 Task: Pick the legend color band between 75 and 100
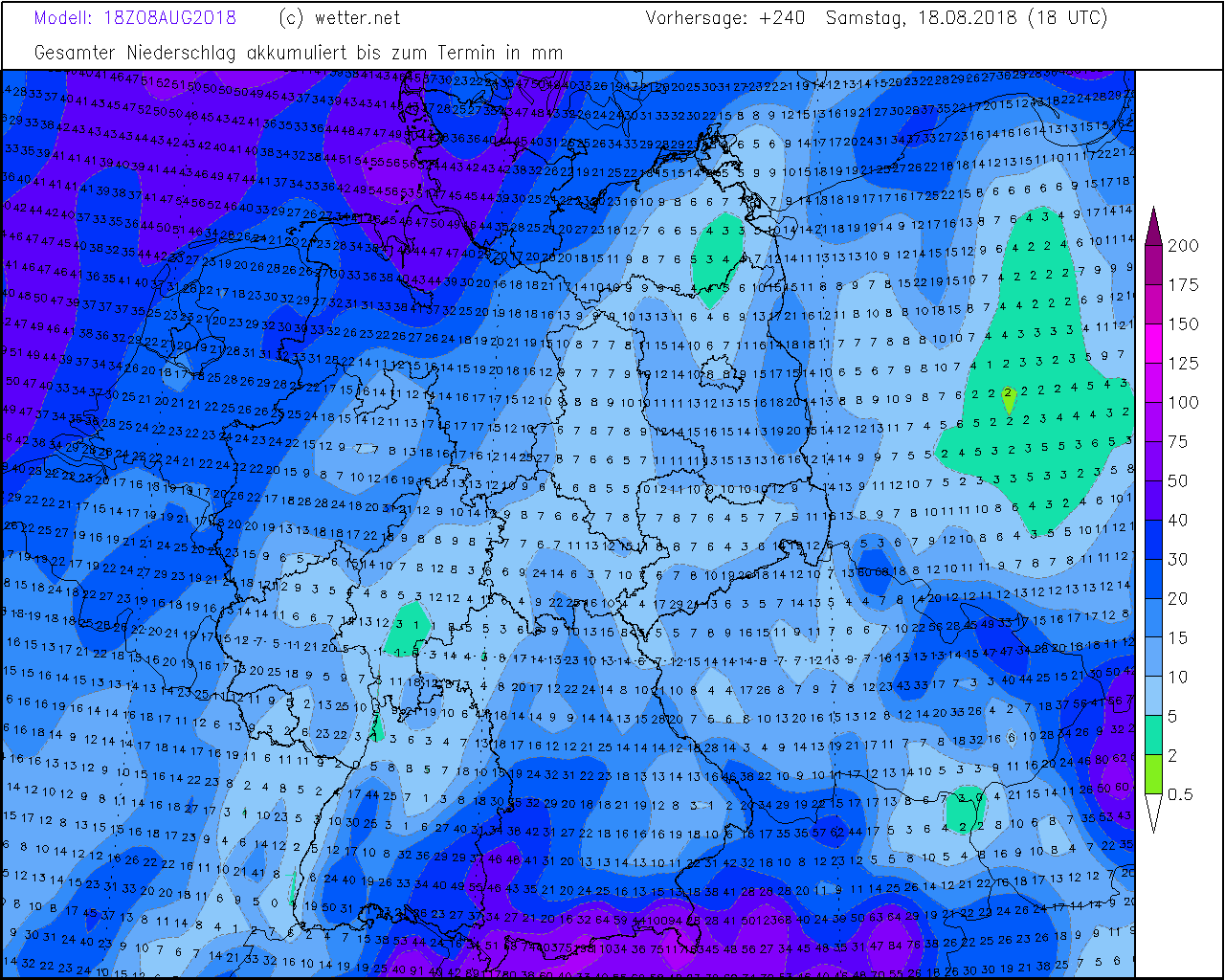1154,422
